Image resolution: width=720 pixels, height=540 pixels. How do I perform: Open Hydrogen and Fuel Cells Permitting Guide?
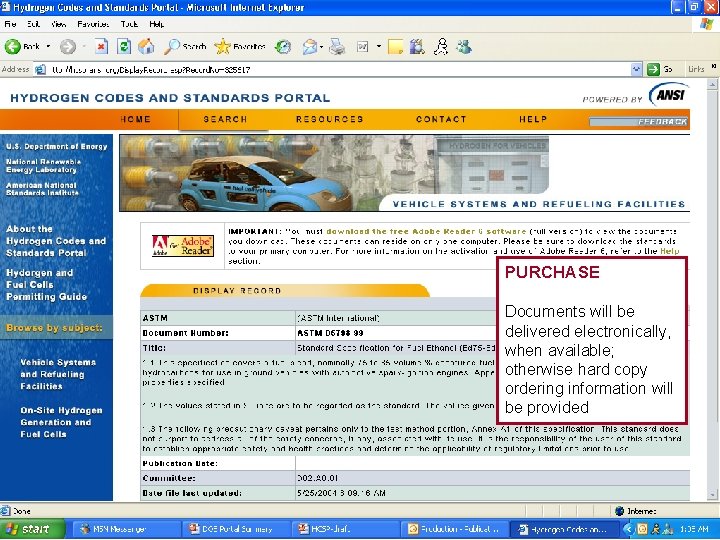click(x=46, y=285)
